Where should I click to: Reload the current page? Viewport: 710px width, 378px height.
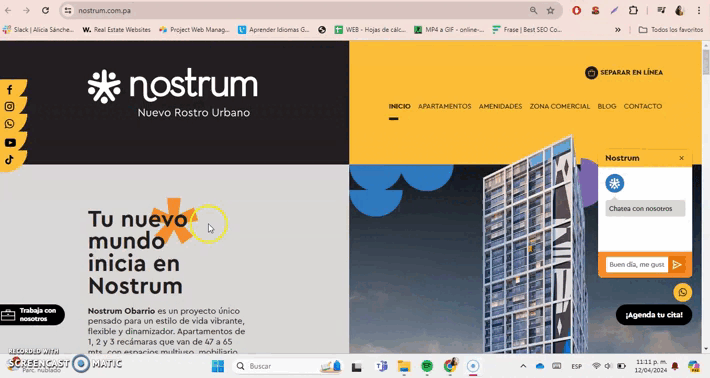(45, 10)
